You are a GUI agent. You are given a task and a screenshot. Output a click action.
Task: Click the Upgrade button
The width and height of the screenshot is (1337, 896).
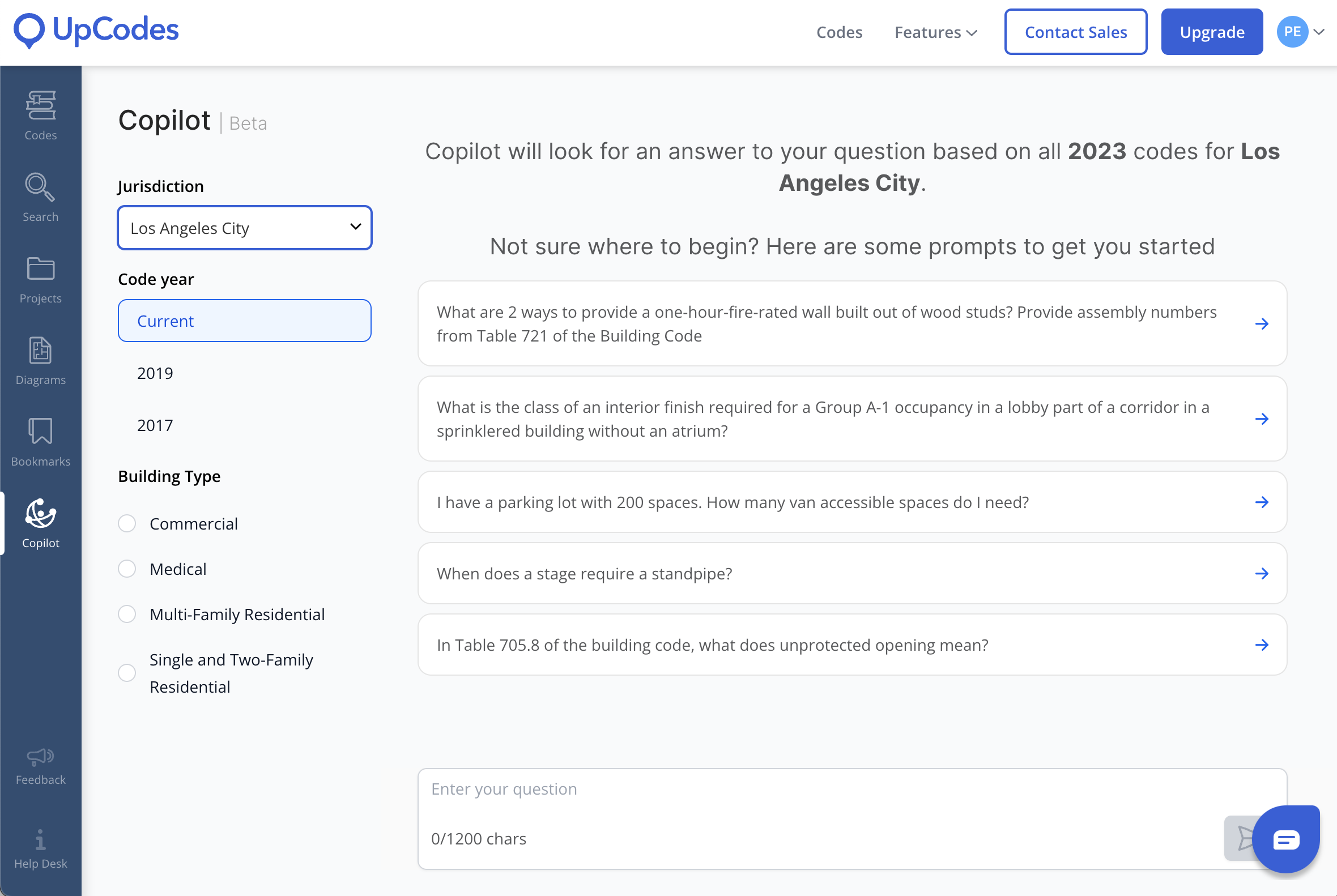point(1212,32)
